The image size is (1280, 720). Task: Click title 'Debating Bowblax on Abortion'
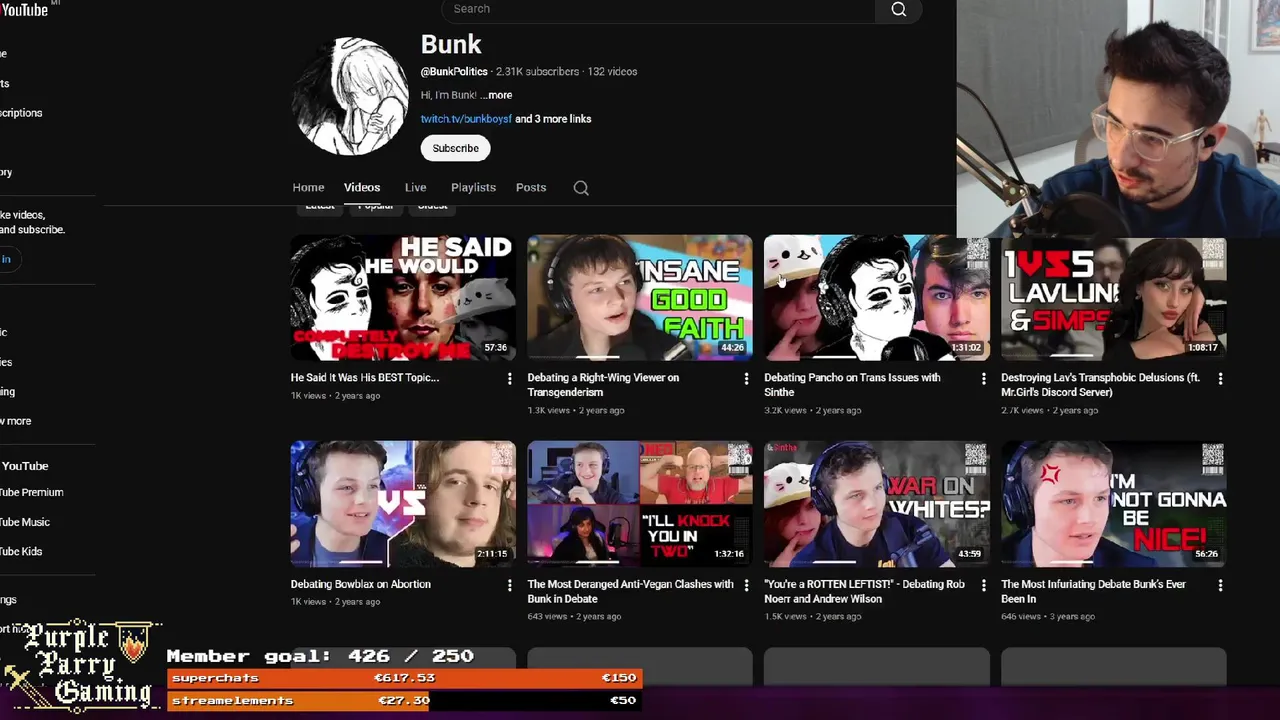[x=361, y=584]
